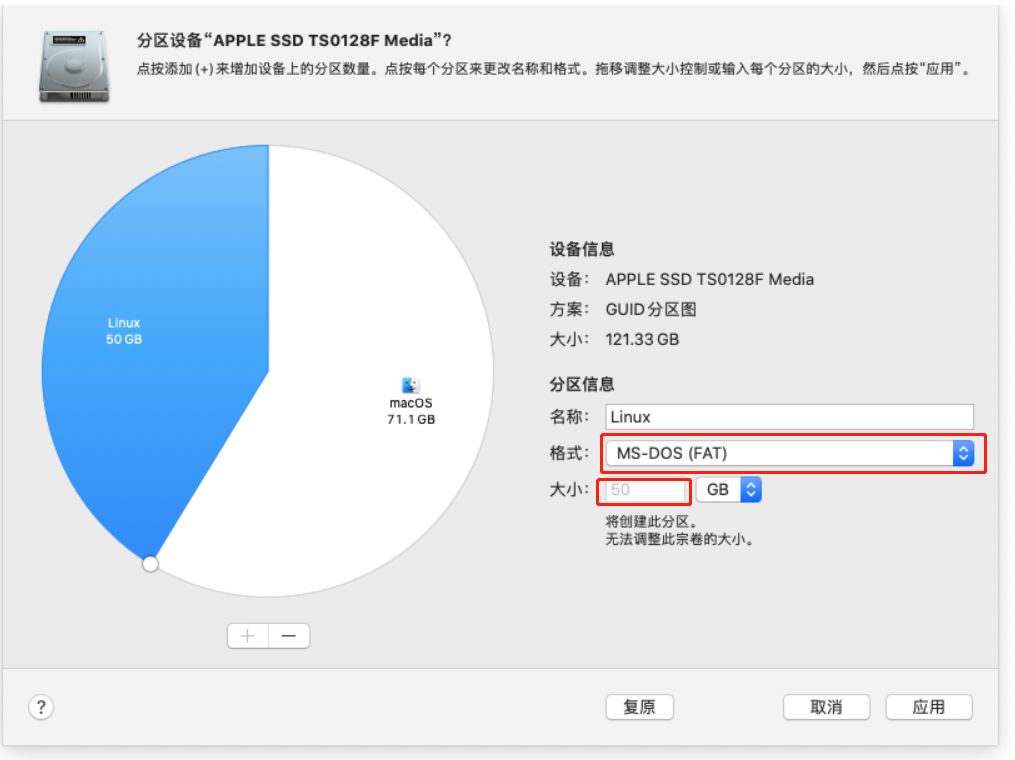Click the 将创建此分区 message

coord(651,522)
